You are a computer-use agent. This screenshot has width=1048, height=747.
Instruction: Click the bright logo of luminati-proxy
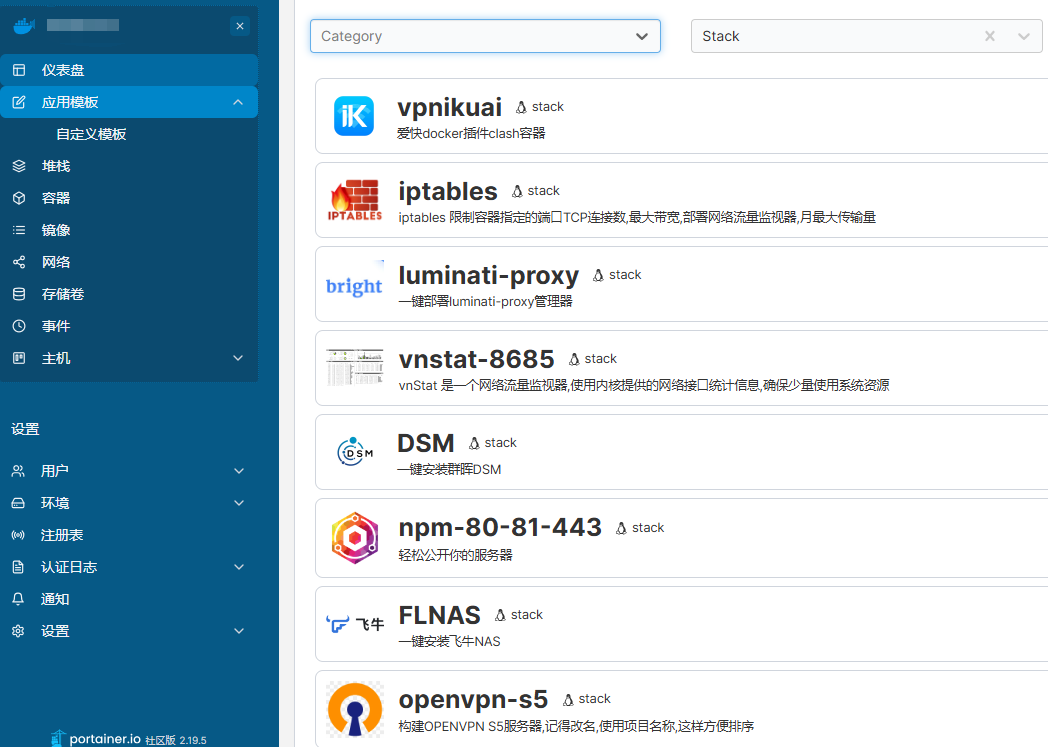pos(354,286)
